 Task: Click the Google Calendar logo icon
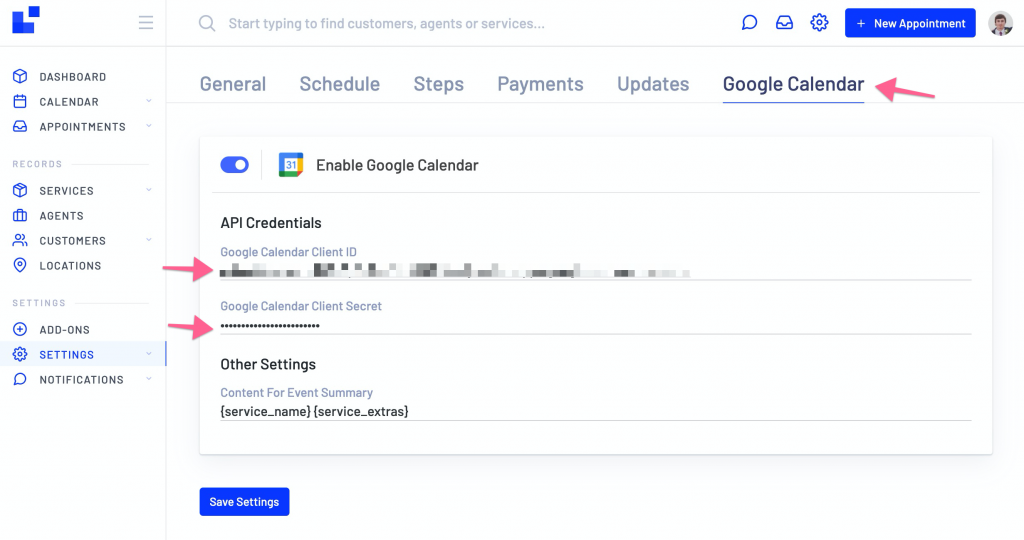click(291, 165)
